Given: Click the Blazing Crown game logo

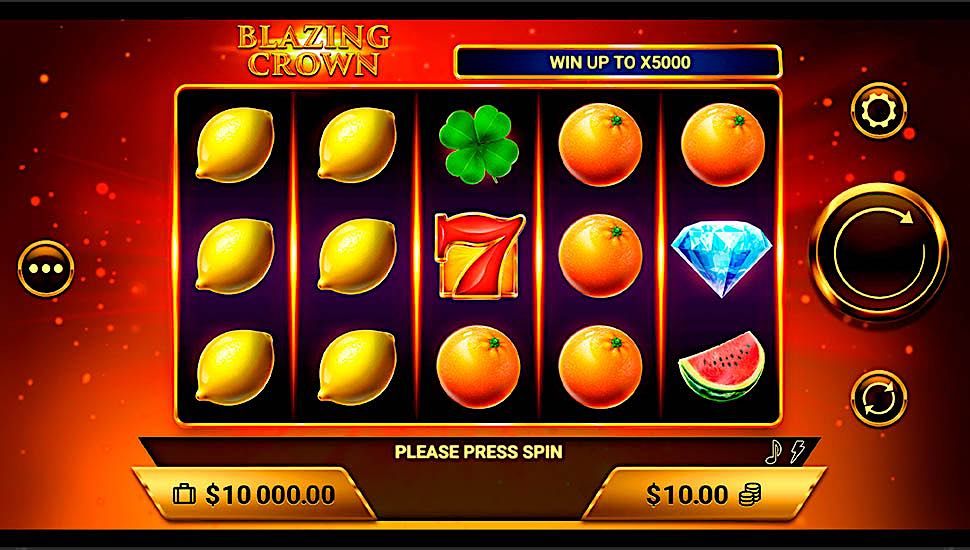Looking at the screenshot, I should click(314, 51).
